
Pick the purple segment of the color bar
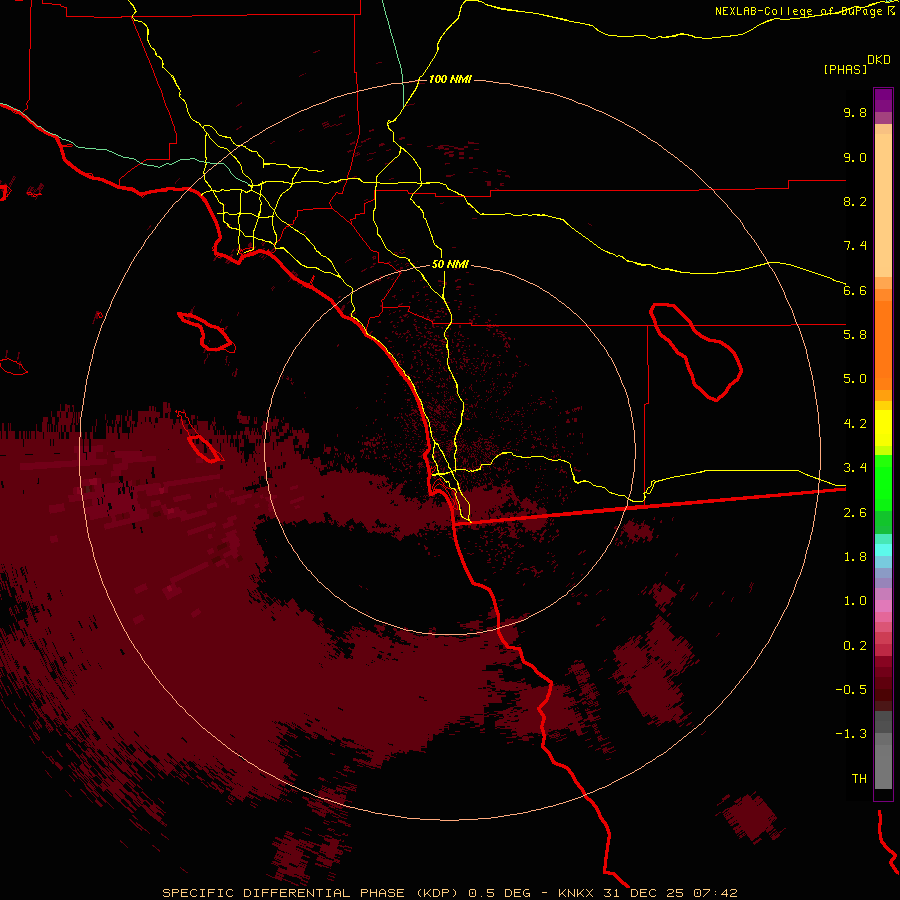[x=883, y=100]
